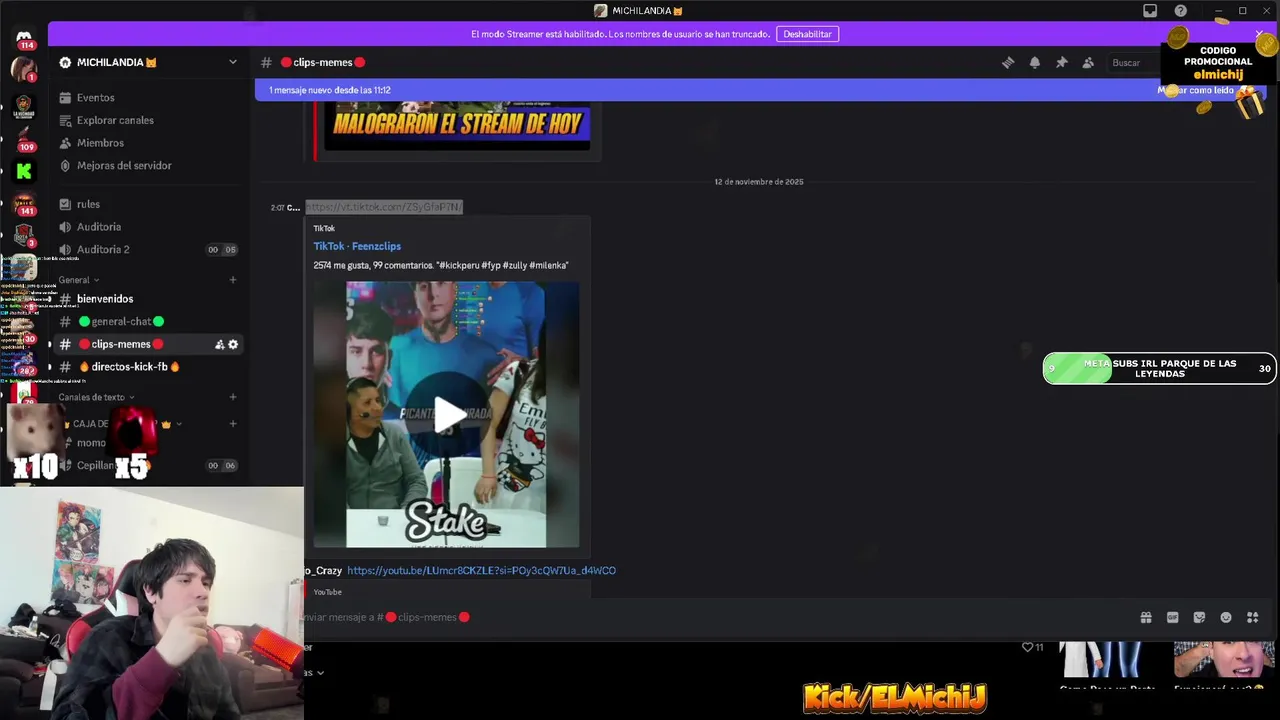The width and height of the screenshot is (1280, 720).
Task: Collapse the General channel category
Action: tap(79, 280)
